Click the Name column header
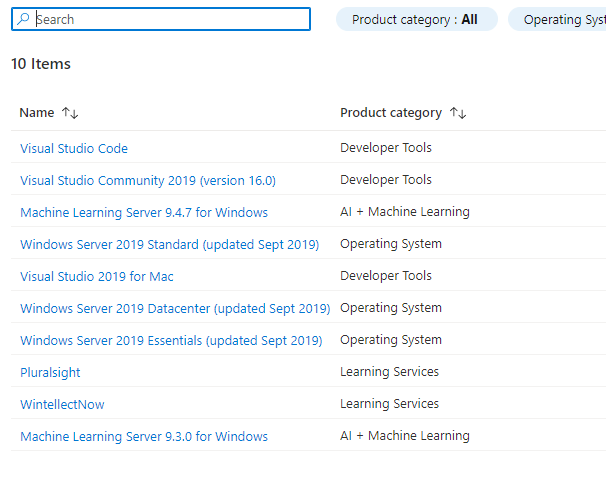Viewport: 606px width, 485px height. (37, 112)
